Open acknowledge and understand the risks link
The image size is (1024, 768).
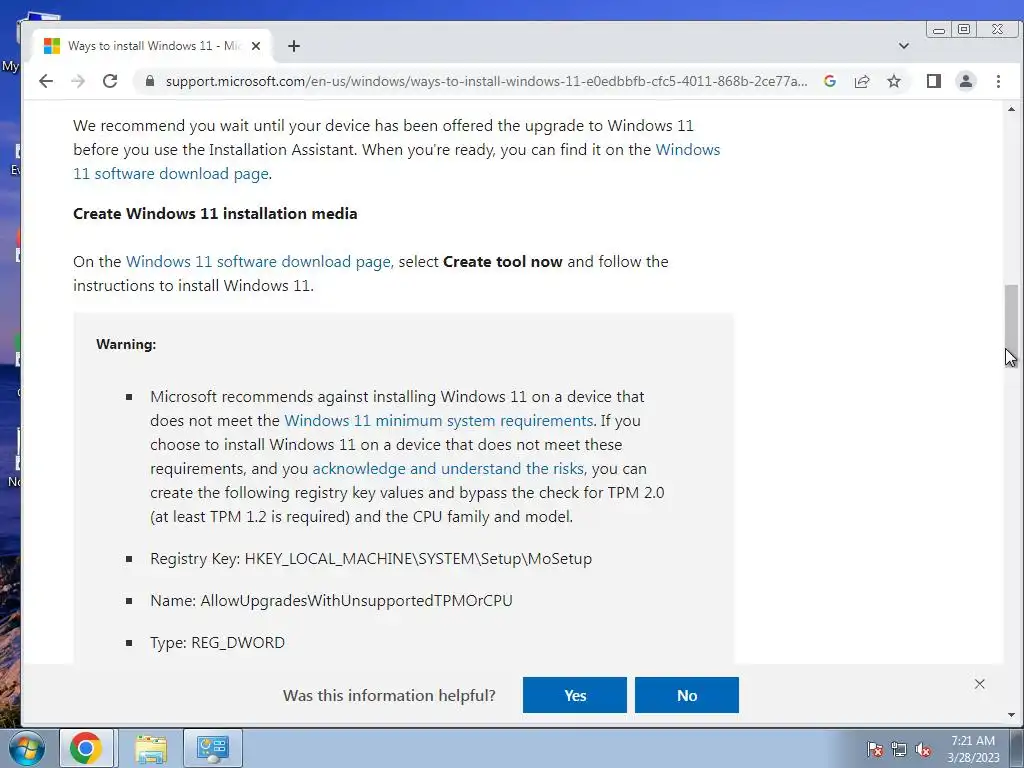click(448, 468)
